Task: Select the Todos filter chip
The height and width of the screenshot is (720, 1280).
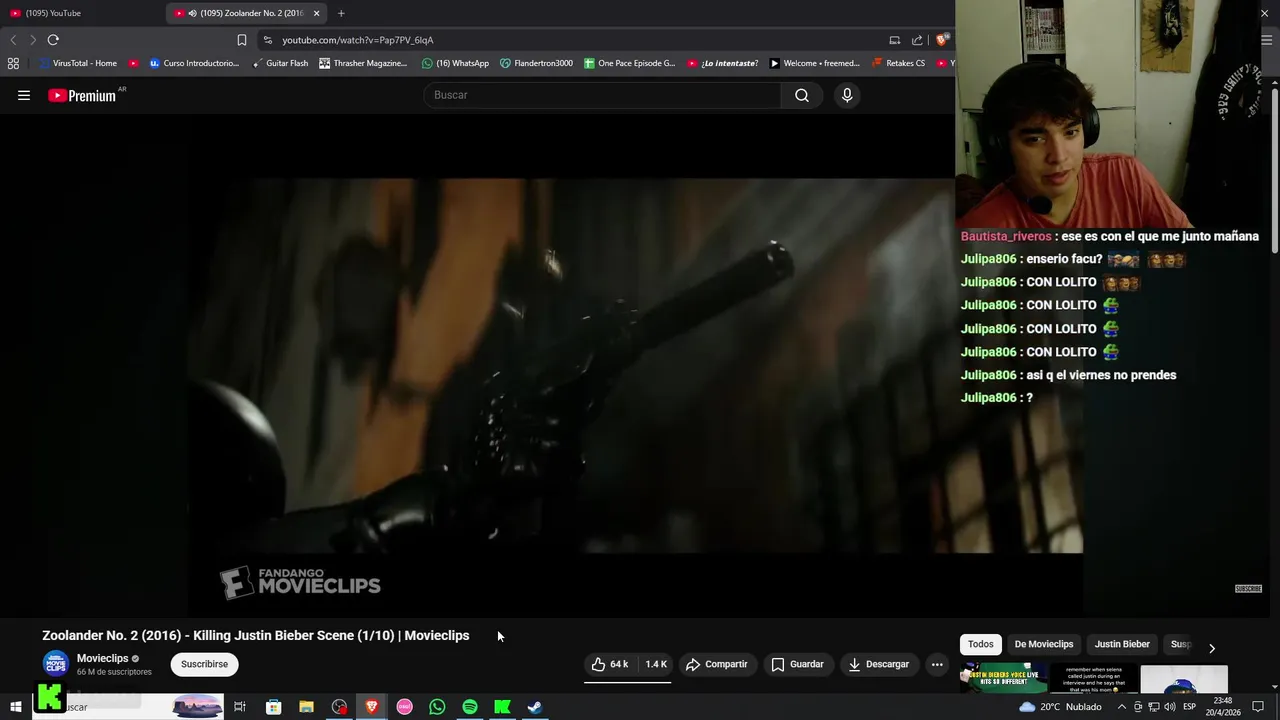Action: click(981, 644)
